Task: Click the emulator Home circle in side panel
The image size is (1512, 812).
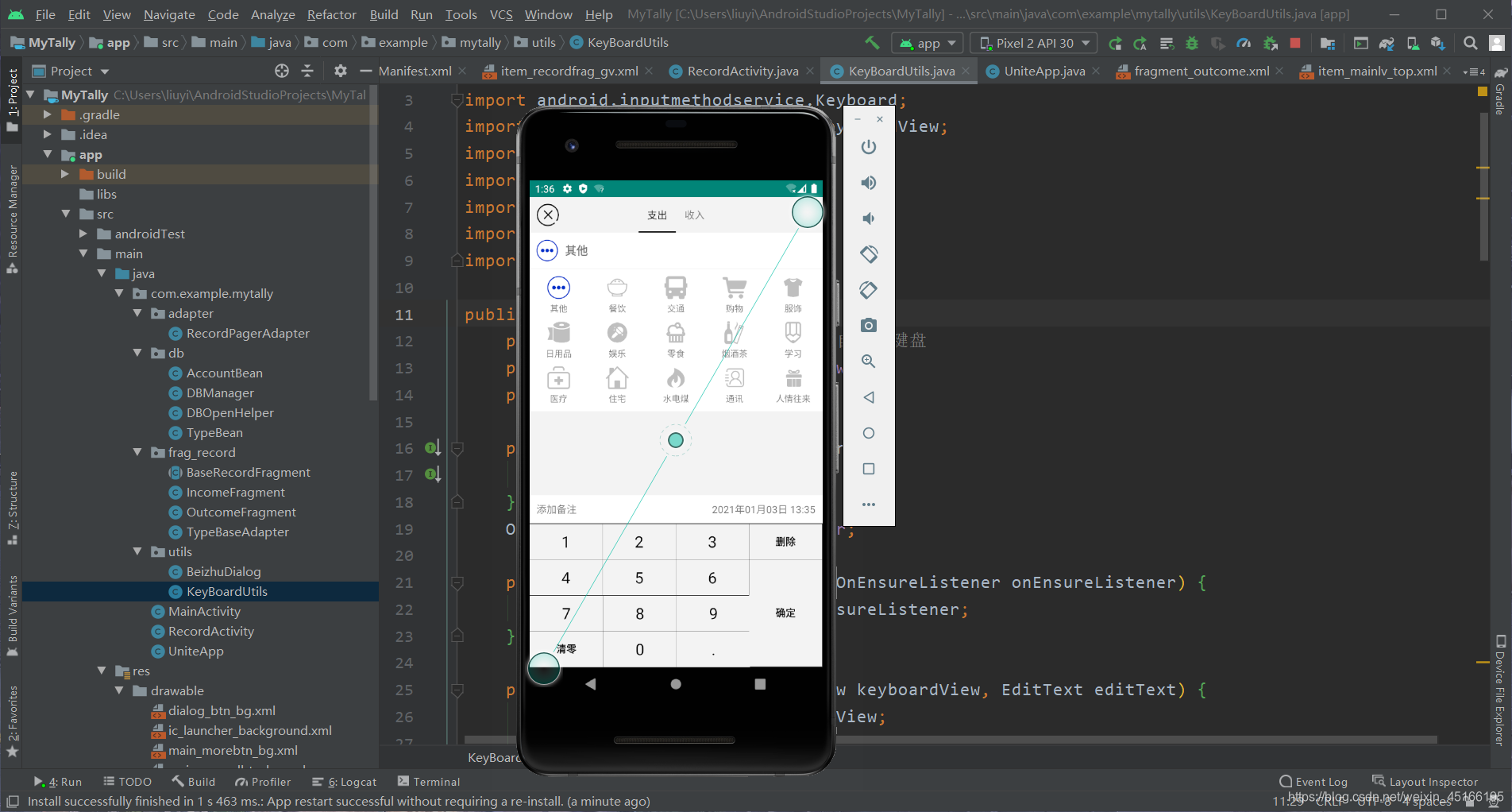Action: [869, 433]
